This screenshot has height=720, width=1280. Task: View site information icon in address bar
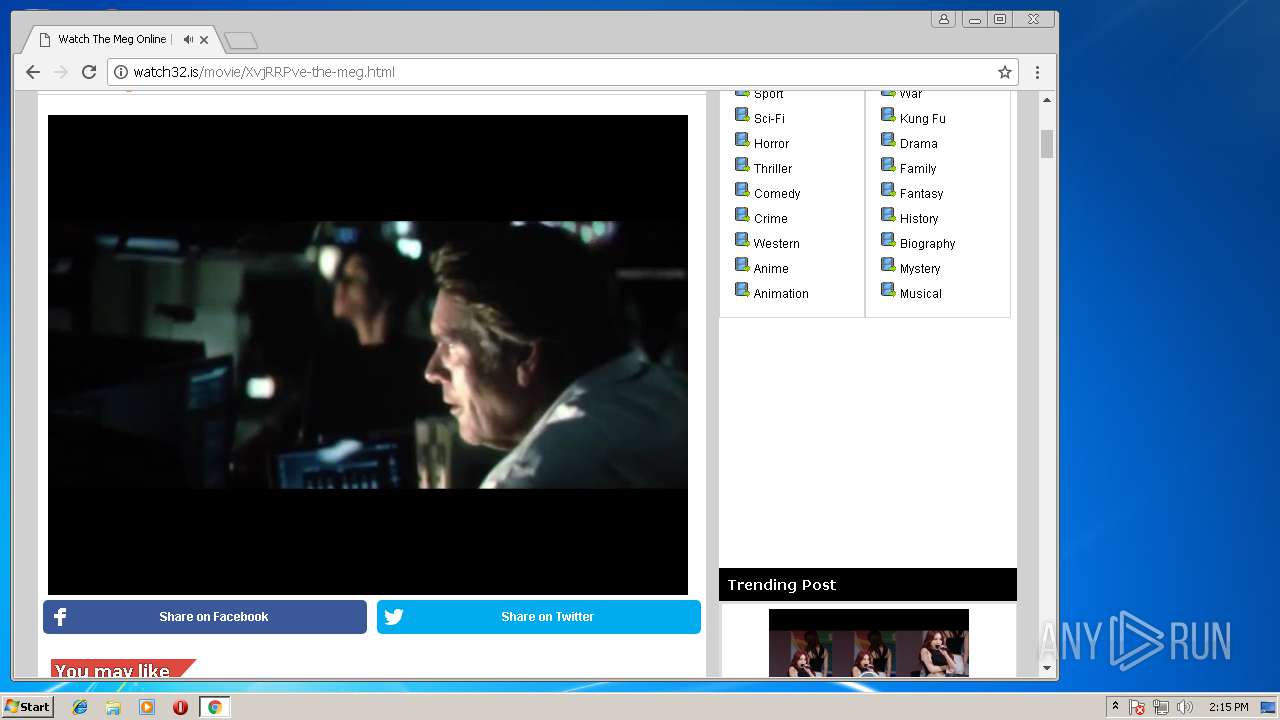point(121,72)
